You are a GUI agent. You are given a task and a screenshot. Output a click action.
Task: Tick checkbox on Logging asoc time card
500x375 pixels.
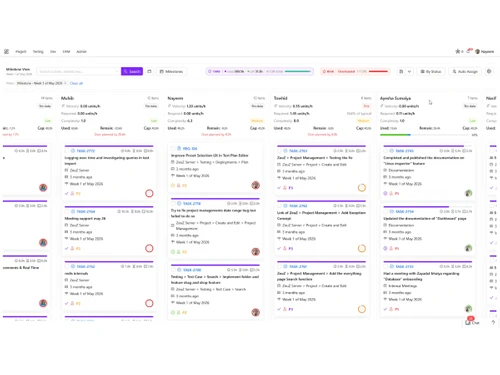click(x=67, y=151)
